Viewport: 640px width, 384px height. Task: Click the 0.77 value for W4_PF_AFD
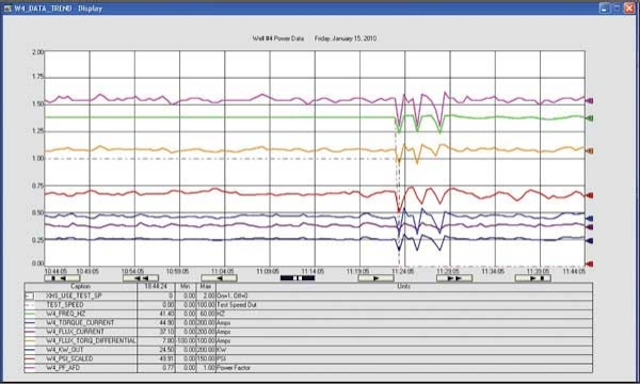point(169,368)
